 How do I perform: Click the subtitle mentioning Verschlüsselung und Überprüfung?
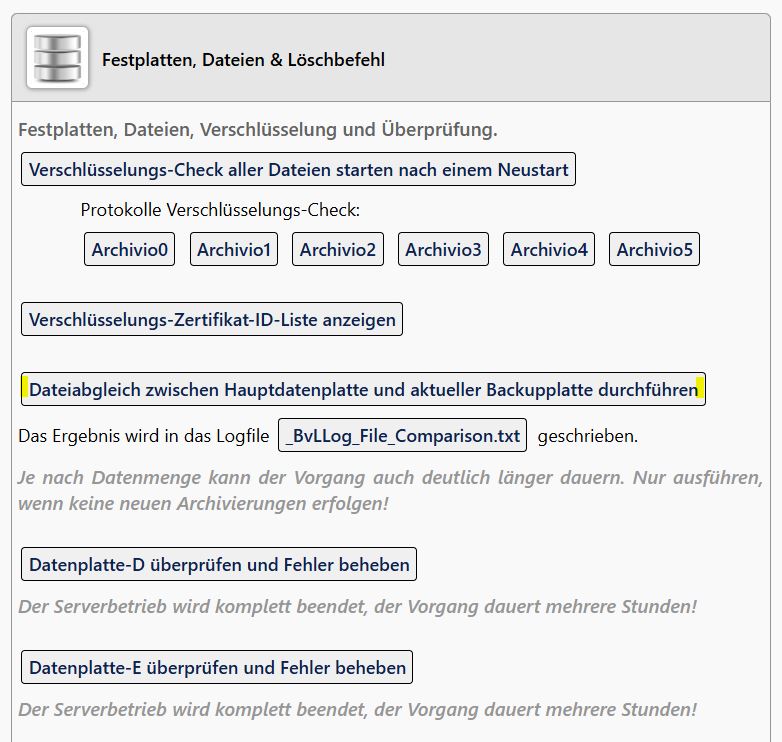[258, 130]
